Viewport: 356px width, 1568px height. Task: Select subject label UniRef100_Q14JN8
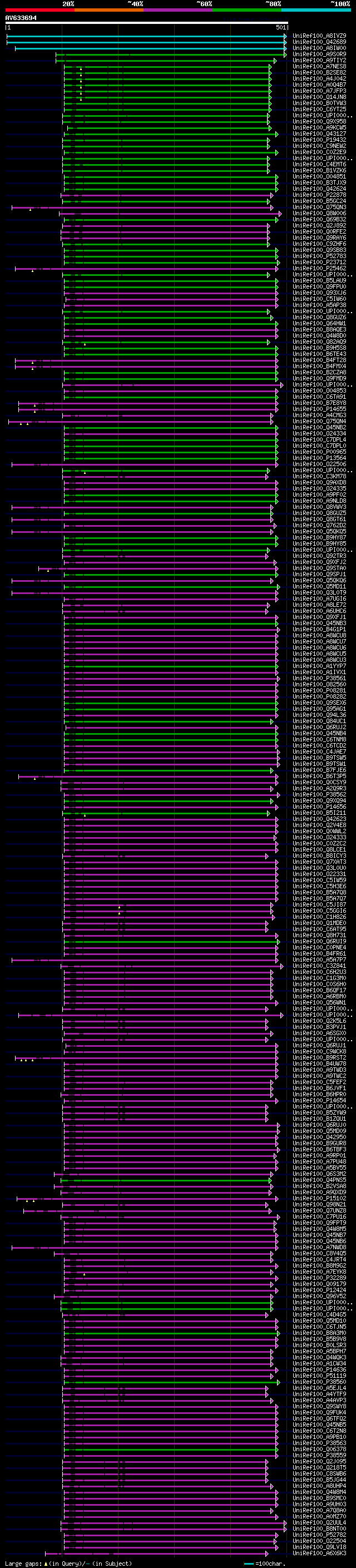(x=319, y=97)
